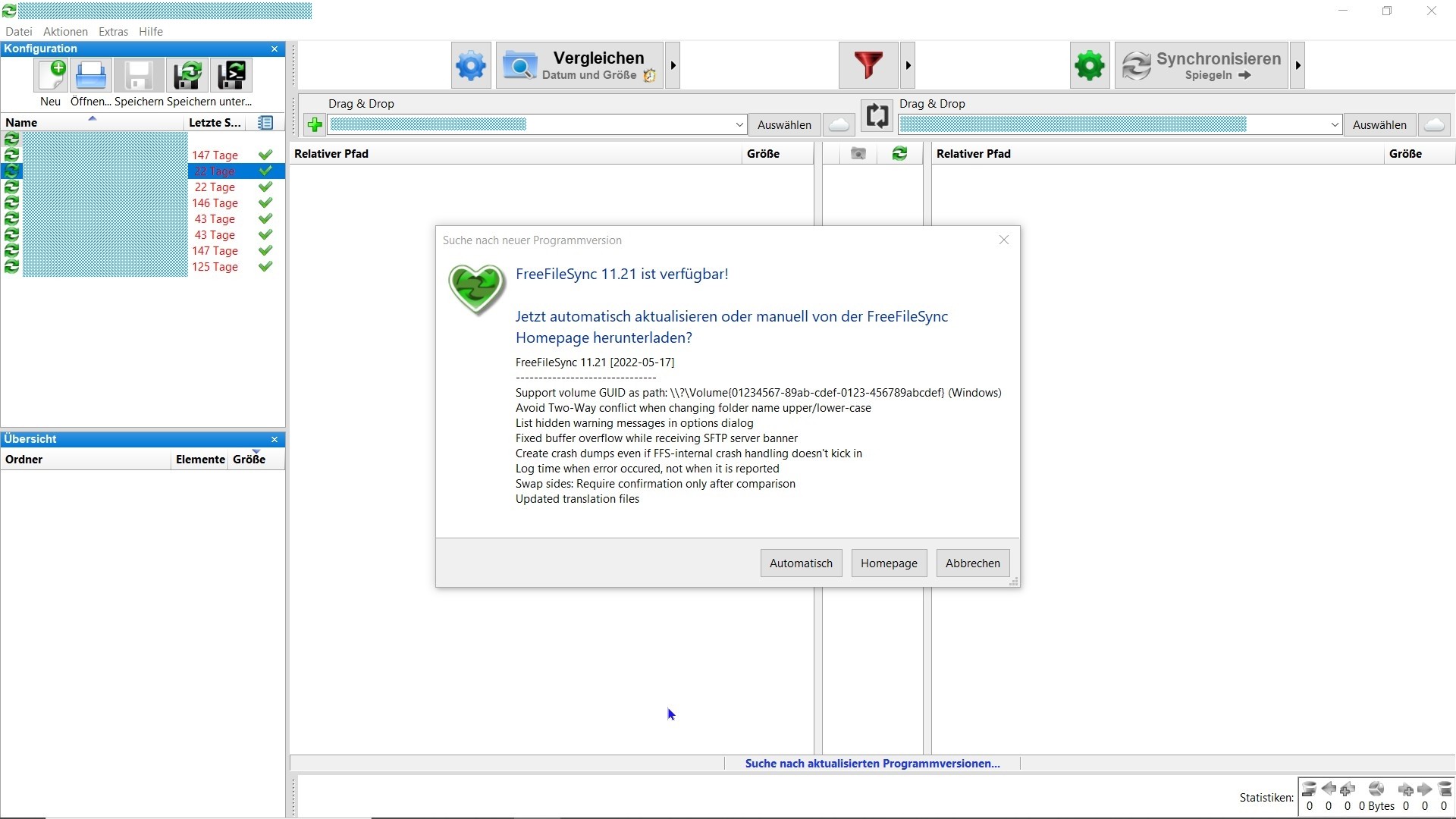Select the configuration with 125 Tage
This screenshot has width=1456, height=819.
point(143,267)
